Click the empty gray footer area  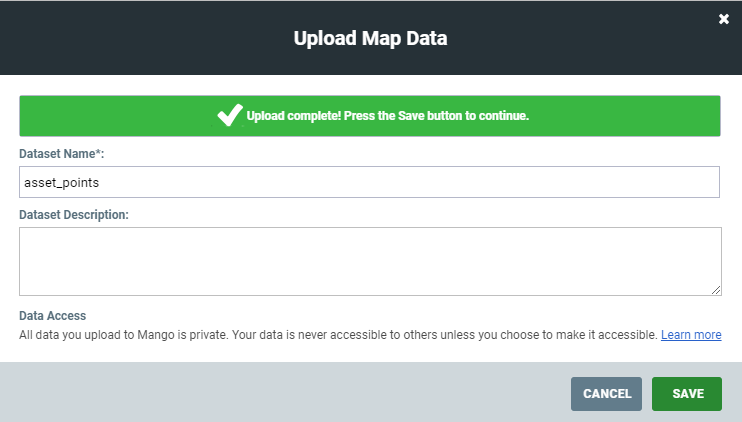284,393
